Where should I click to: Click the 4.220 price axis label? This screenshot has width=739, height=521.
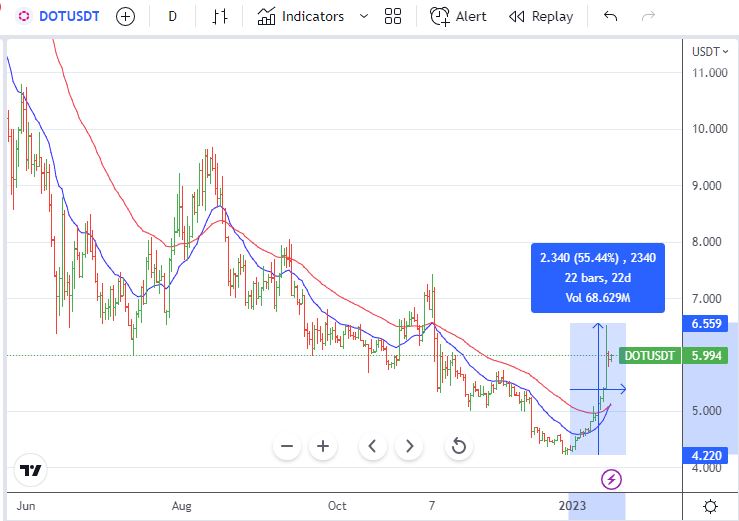click(x=706, y=456)
